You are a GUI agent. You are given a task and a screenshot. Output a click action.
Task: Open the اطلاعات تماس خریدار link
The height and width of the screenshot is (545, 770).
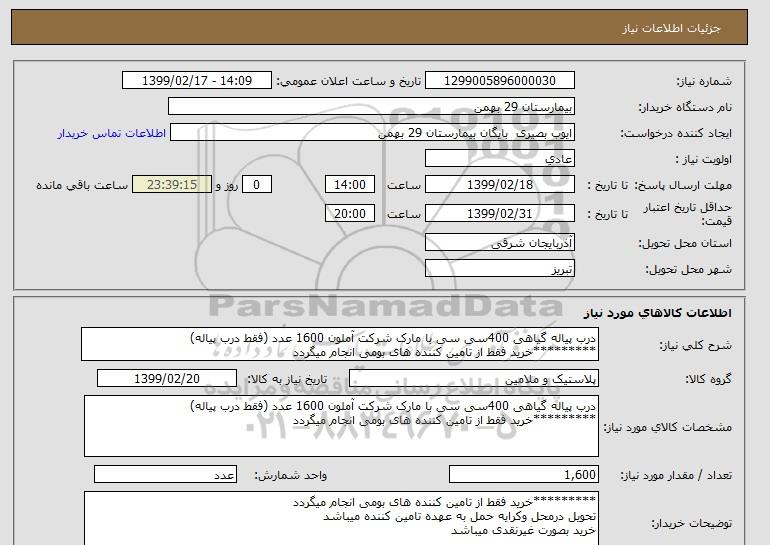coord(112,133)
